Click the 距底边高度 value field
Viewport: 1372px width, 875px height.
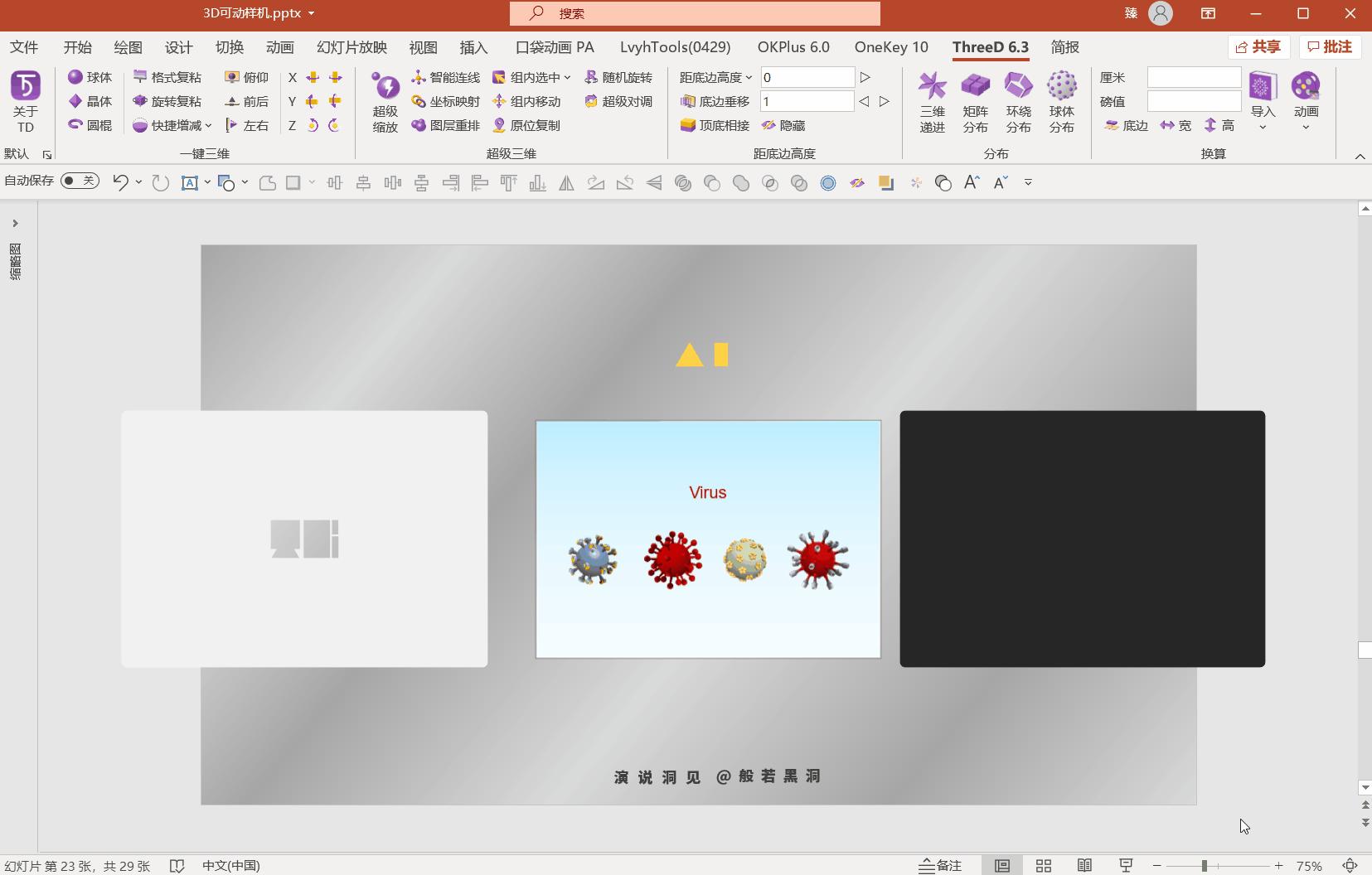(807, 77)
